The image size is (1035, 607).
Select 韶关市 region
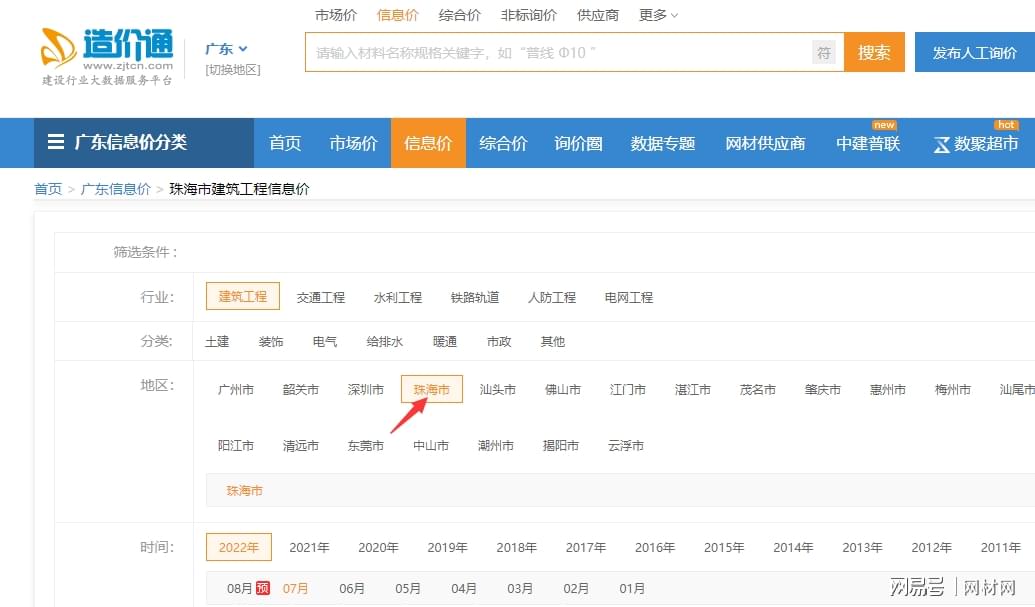click(300, 390)
